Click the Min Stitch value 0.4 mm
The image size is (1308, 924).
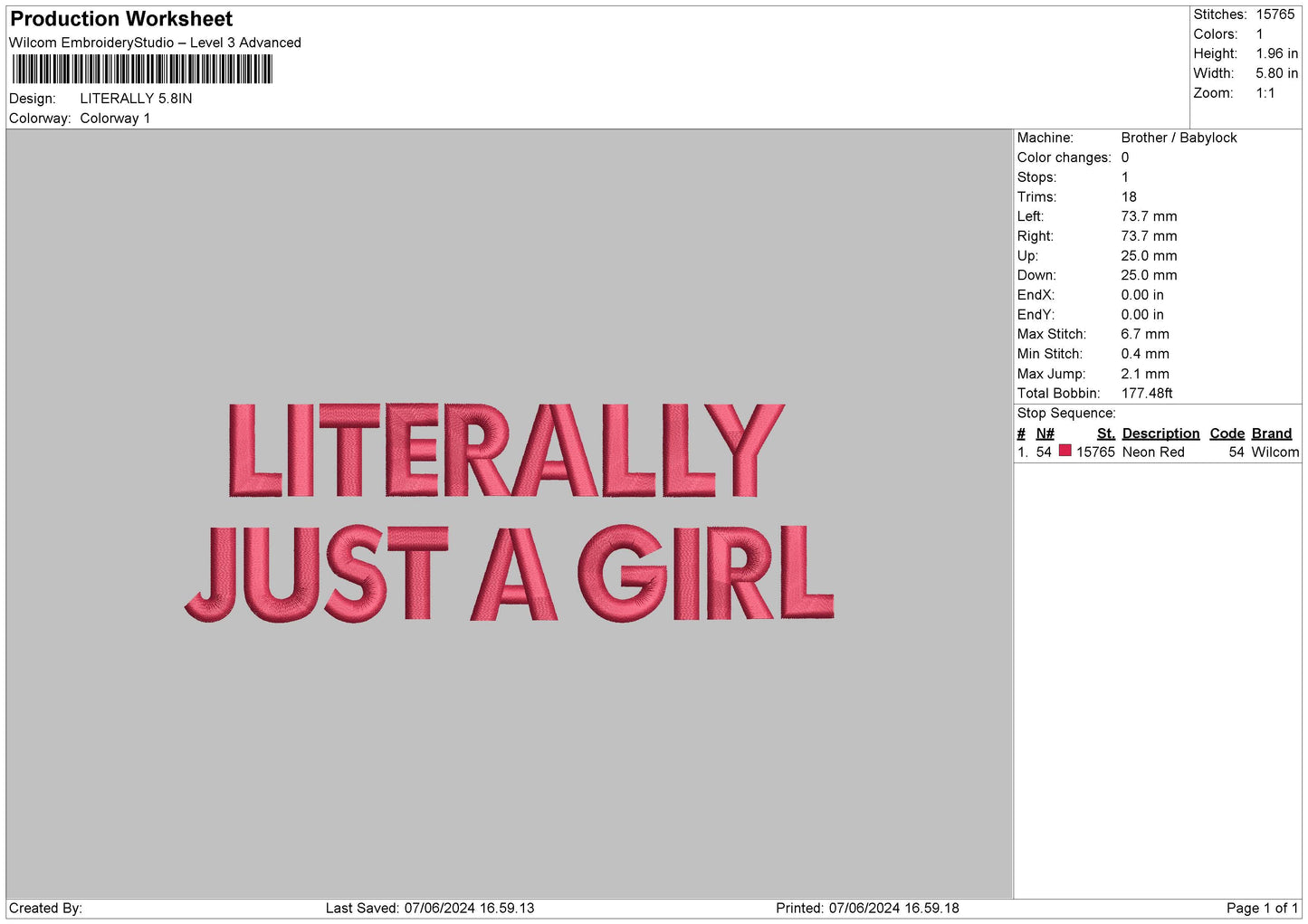[1145, 354]
